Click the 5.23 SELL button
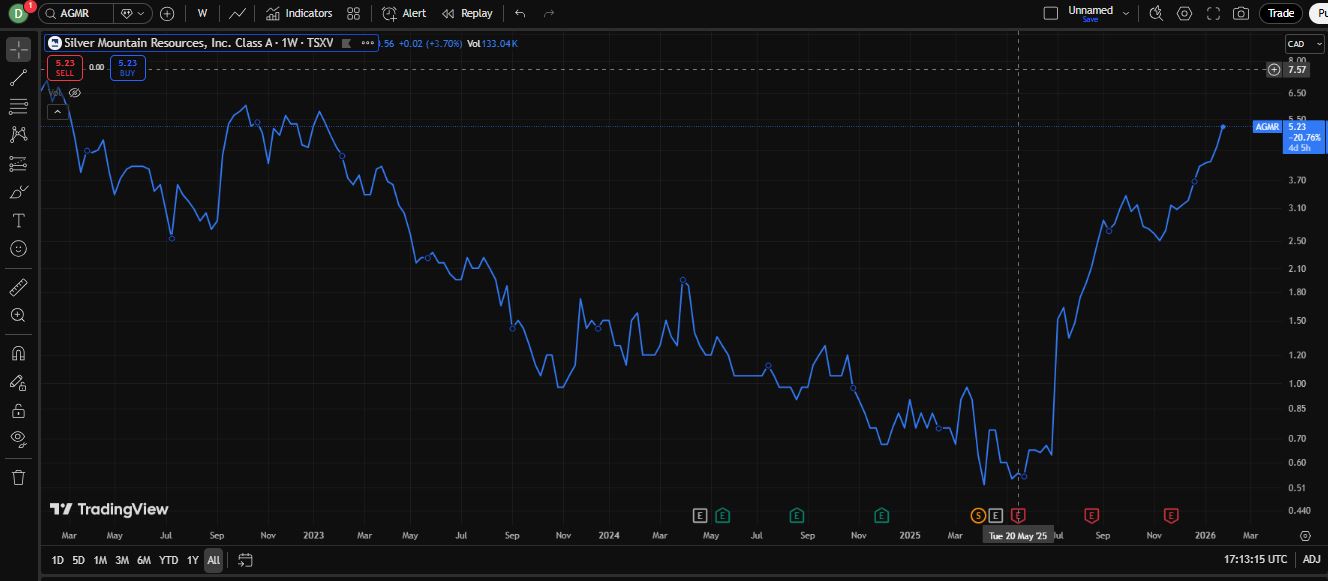Viewport: 1328px width, 581px height. (x=64, y=67)
